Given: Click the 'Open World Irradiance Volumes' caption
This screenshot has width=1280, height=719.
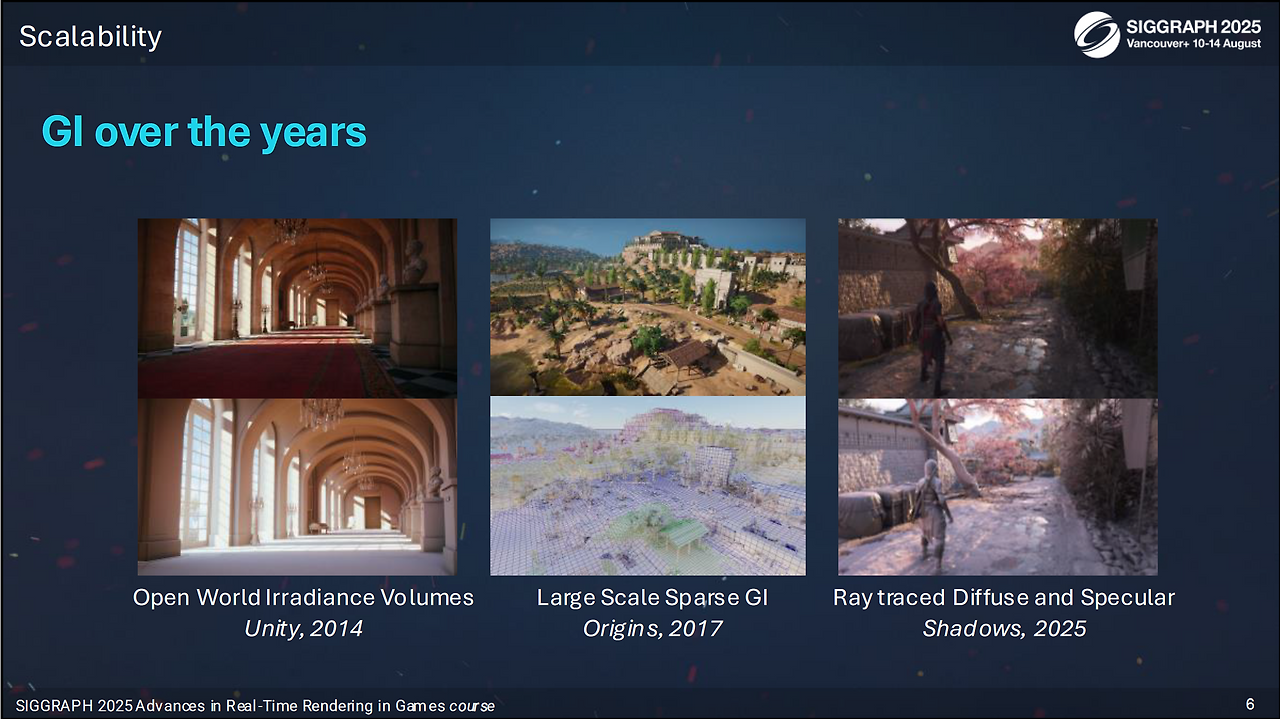Looking at the screenshot, I should tap(303, 598).
